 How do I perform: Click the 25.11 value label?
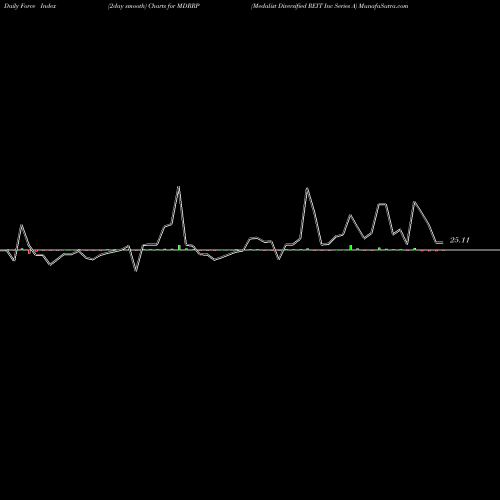coord(460,240)
